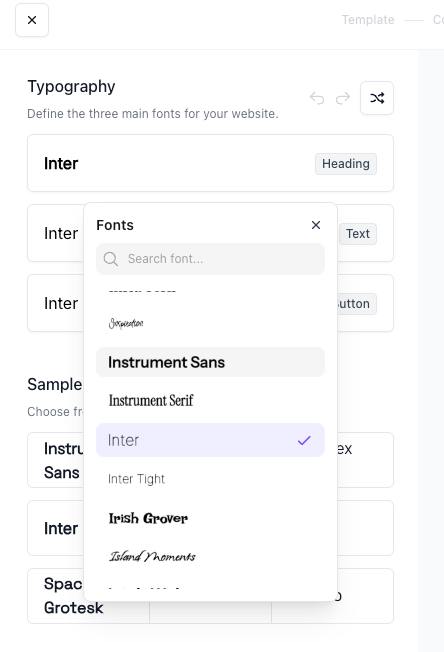Choose Instrument Serif from list

(210, 400)
